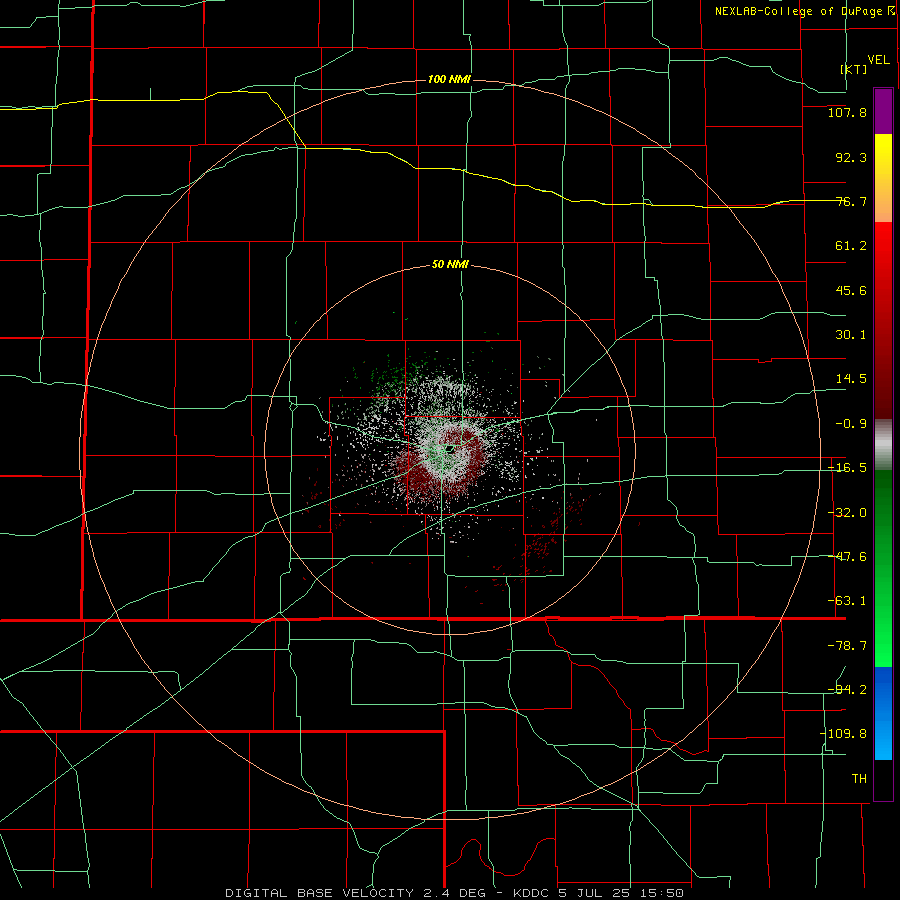Viewport: 900px width, 900px height.
Task: Click the NEXLAB-College of DuPage label
Action: coord(800,11)
